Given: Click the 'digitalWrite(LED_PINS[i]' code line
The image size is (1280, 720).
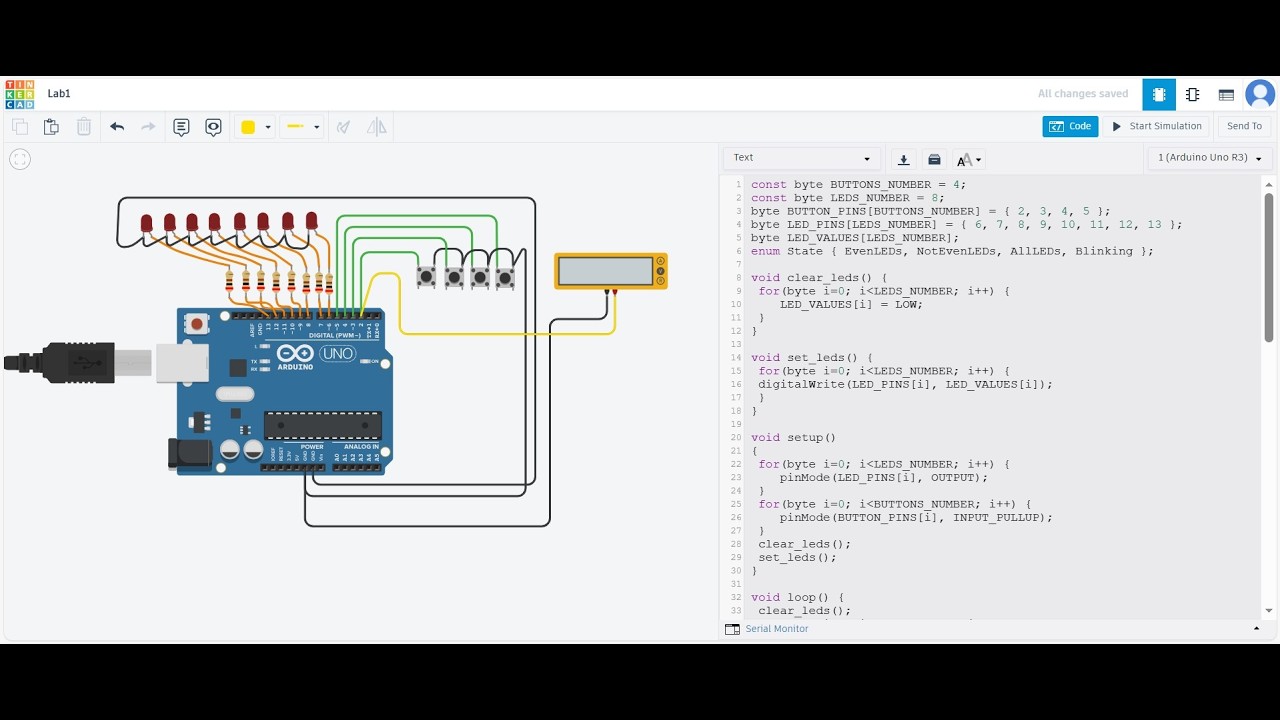Looking at the screenshot, I should point(905,385).
